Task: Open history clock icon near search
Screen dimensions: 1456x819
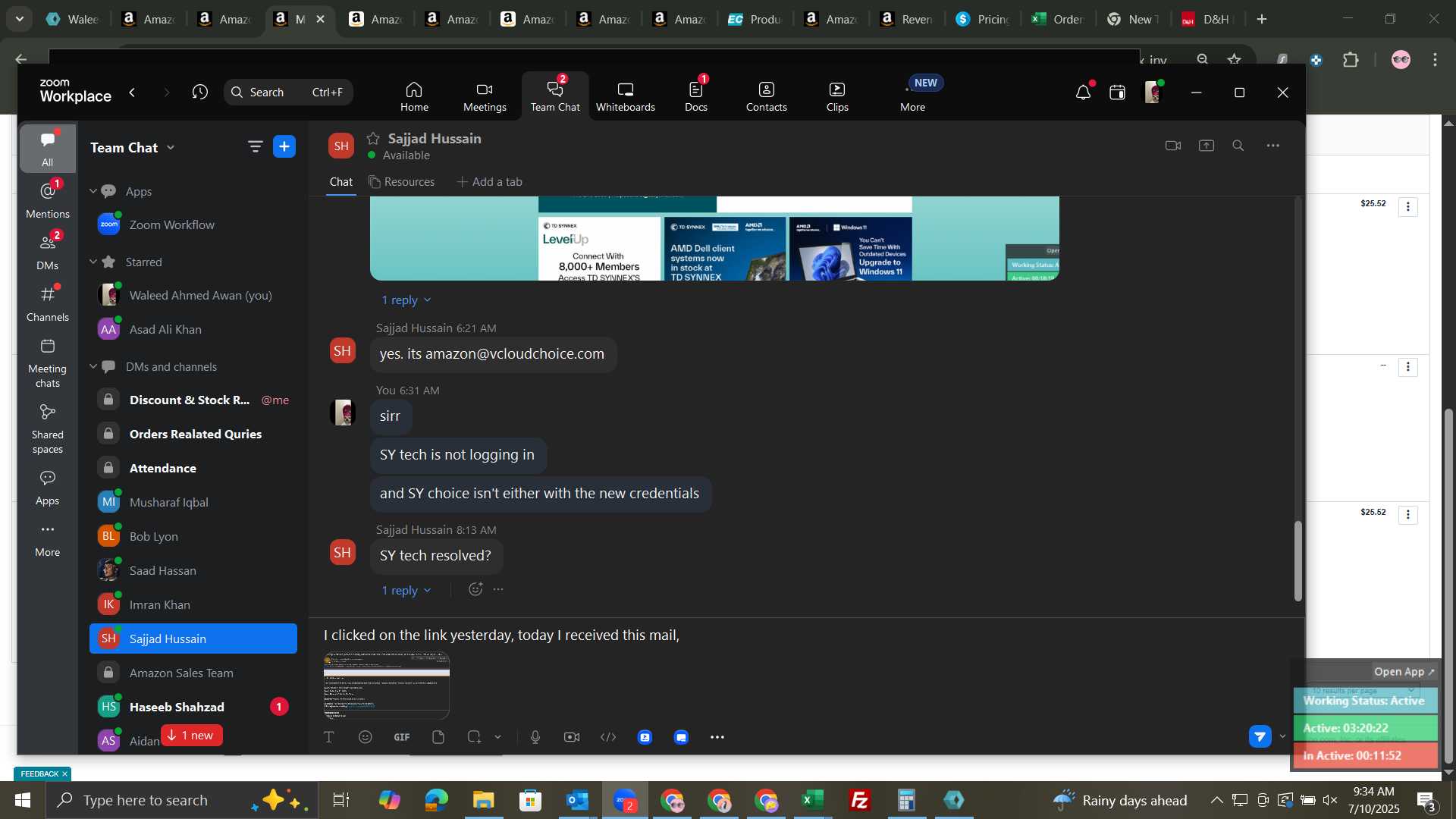Action: tap(199, 92)
